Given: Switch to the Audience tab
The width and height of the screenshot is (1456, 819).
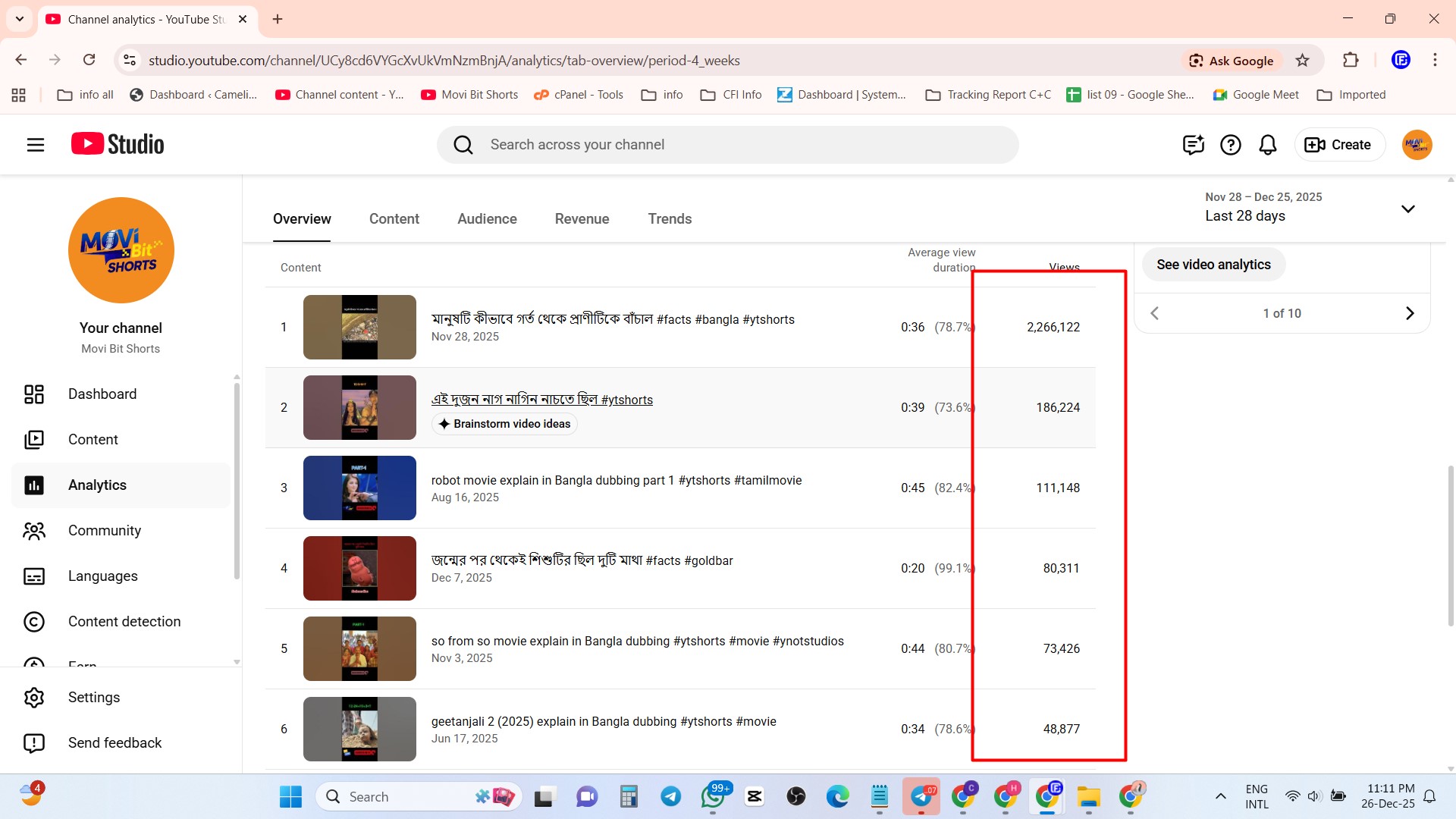Looking at the screenshot, I should click(x=487, y=219).
